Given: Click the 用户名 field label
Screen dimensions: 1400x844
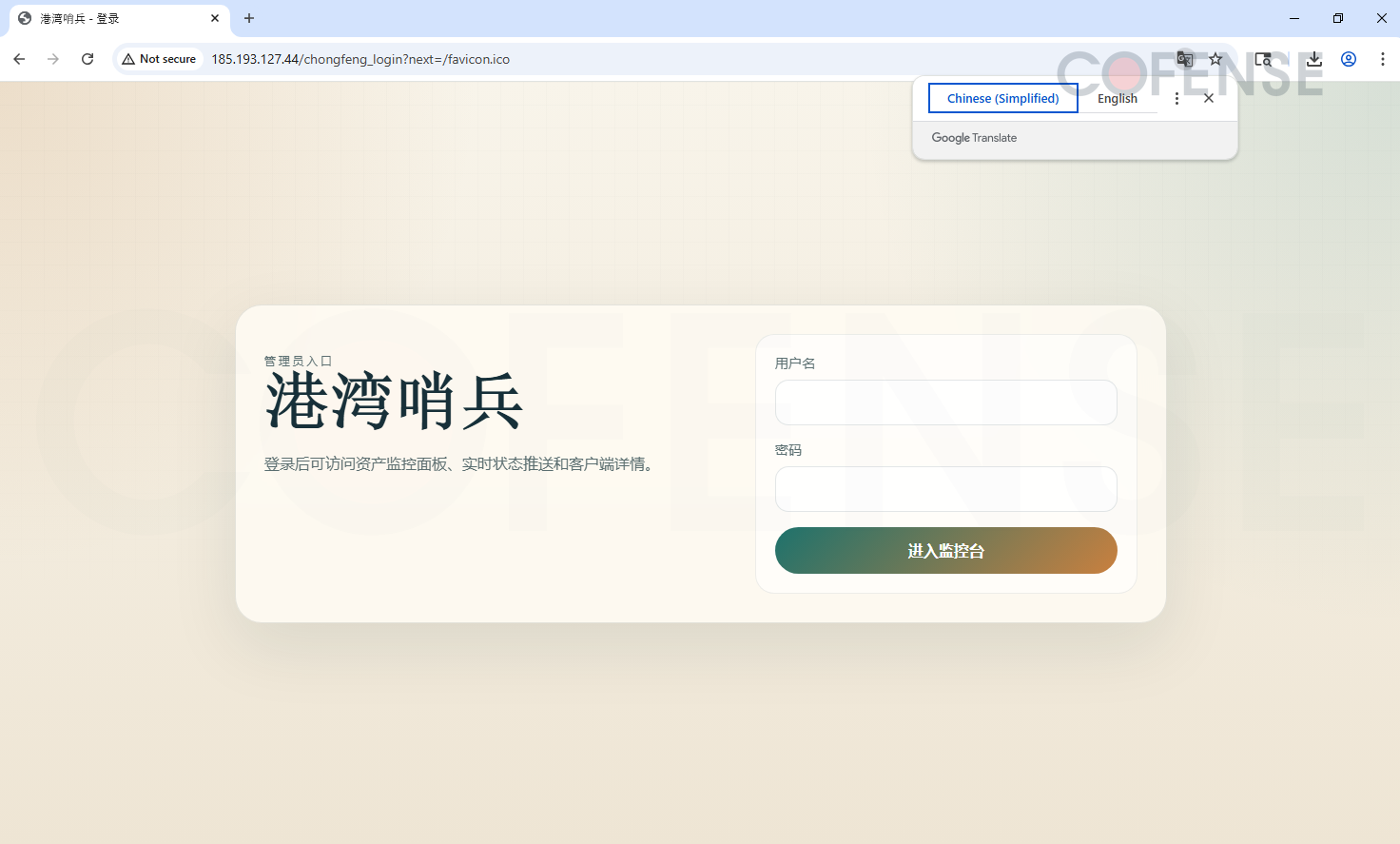Looking at the screenshot, I should pyautogui.click(x=795, y=363).
